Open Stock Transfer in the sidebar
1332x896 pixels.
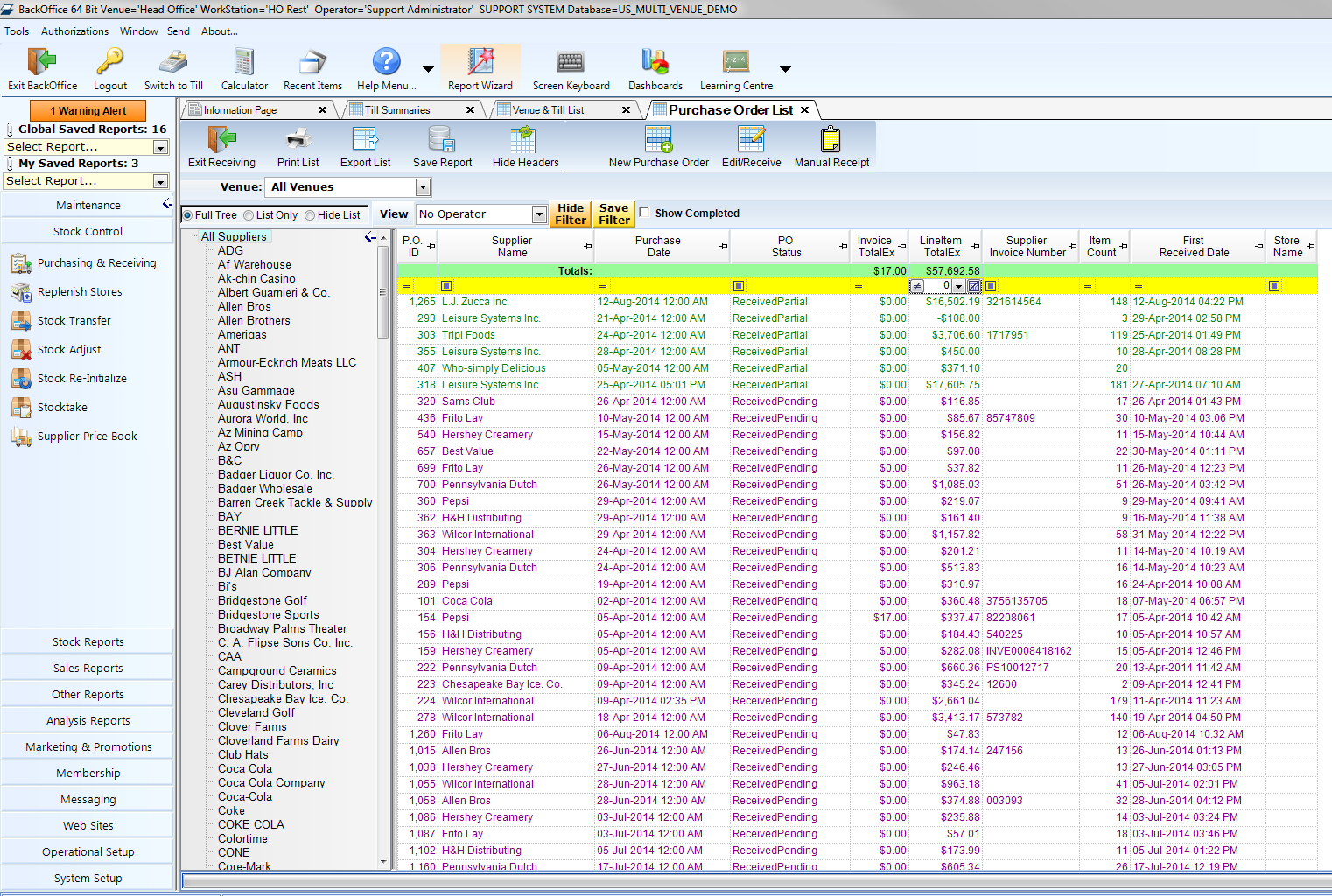74,321
